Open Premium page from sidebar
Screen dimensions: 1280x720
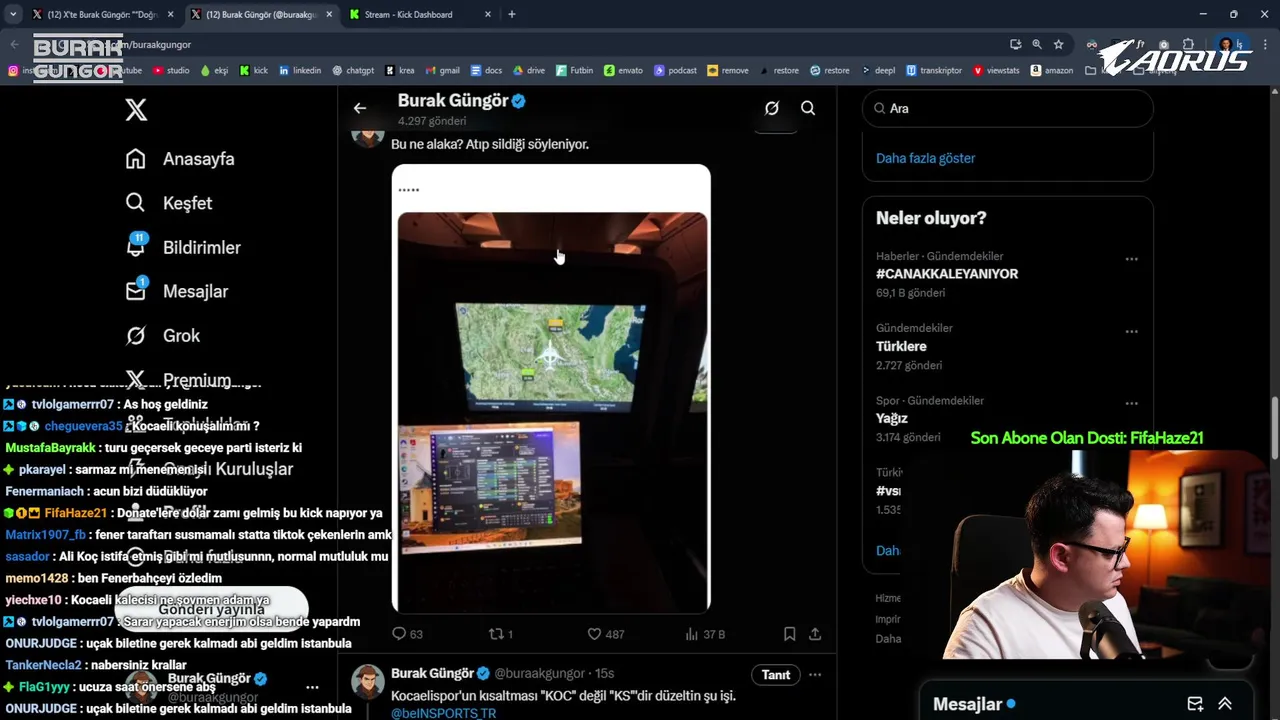pyautogui.click(x=178, y=380)
